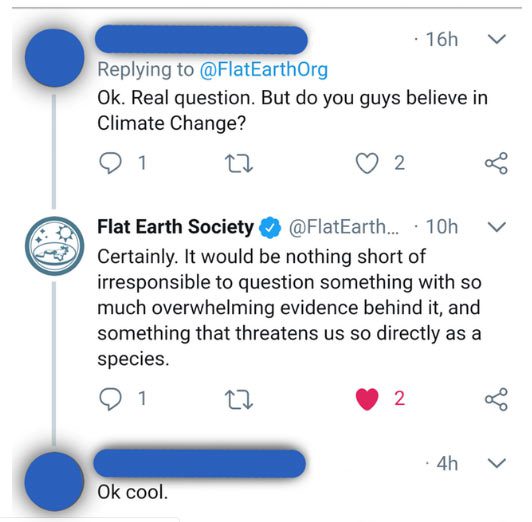Expand the 4h tweet options chevron
The image size is (532, 522).
pyautogui.click(x=497, y=463)
